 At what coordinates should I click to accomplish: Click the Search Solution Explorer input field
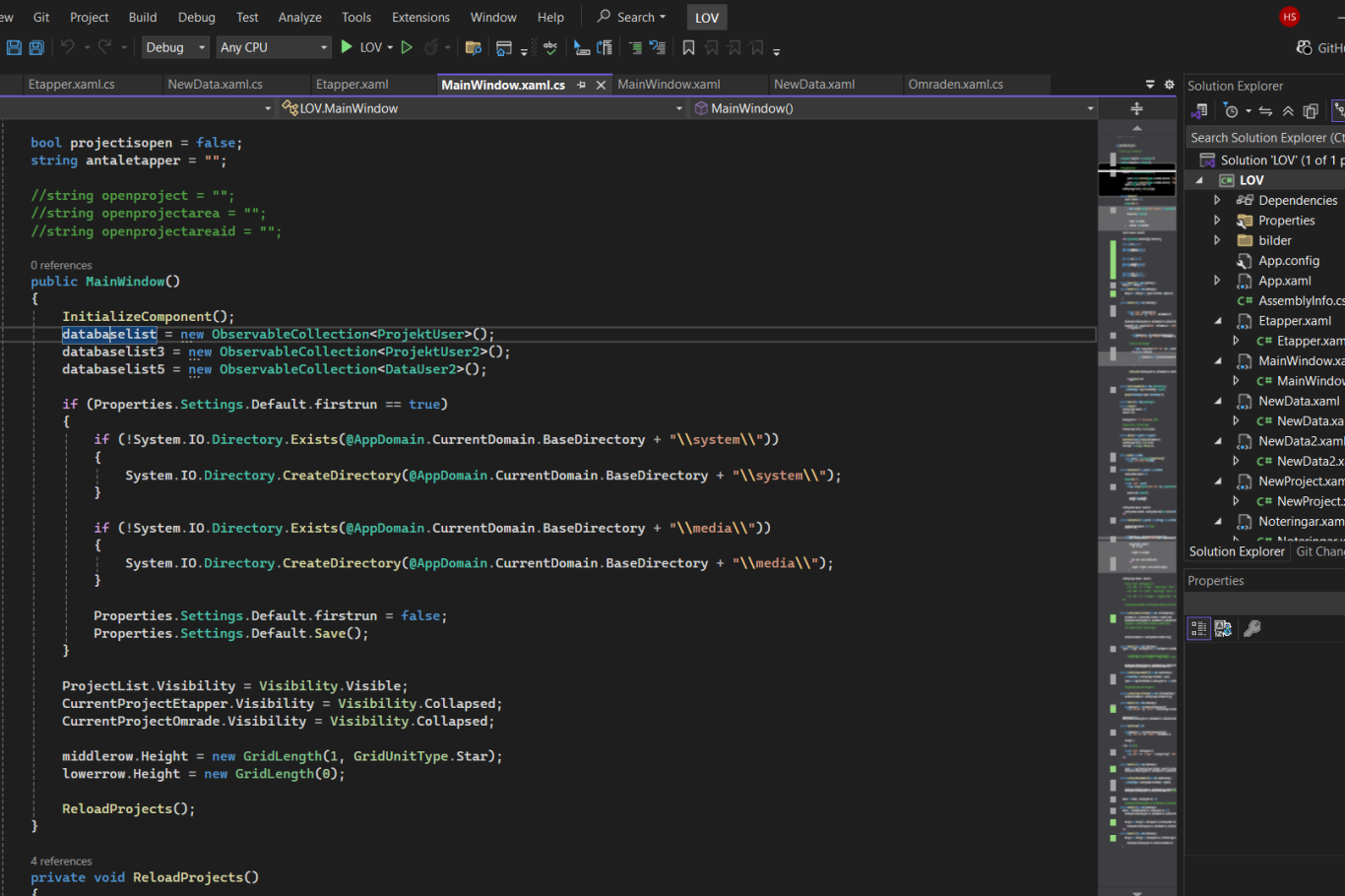[1264, 138]
